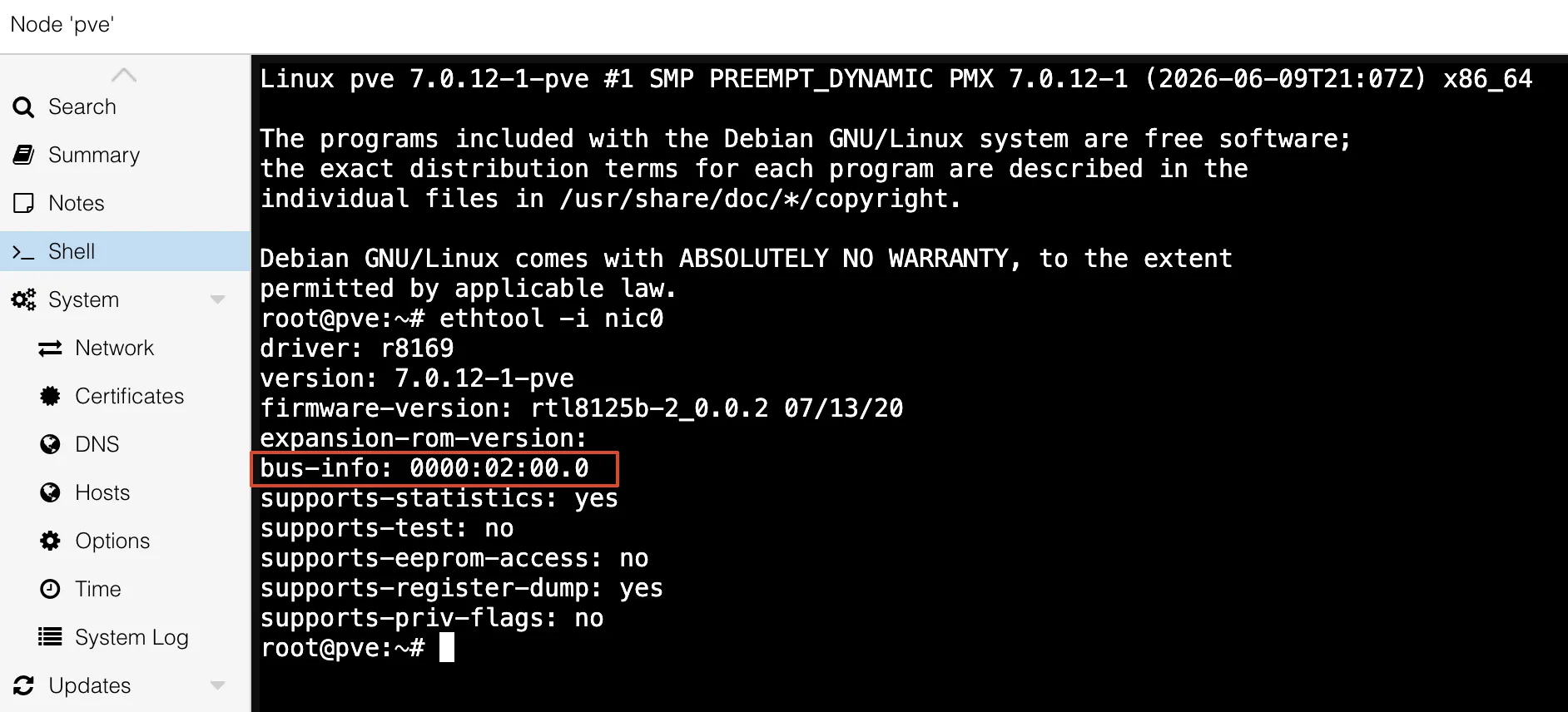Screen dimensions: 1568x712
Task: Click the Search magnifier icon
Action: [23, 107]
